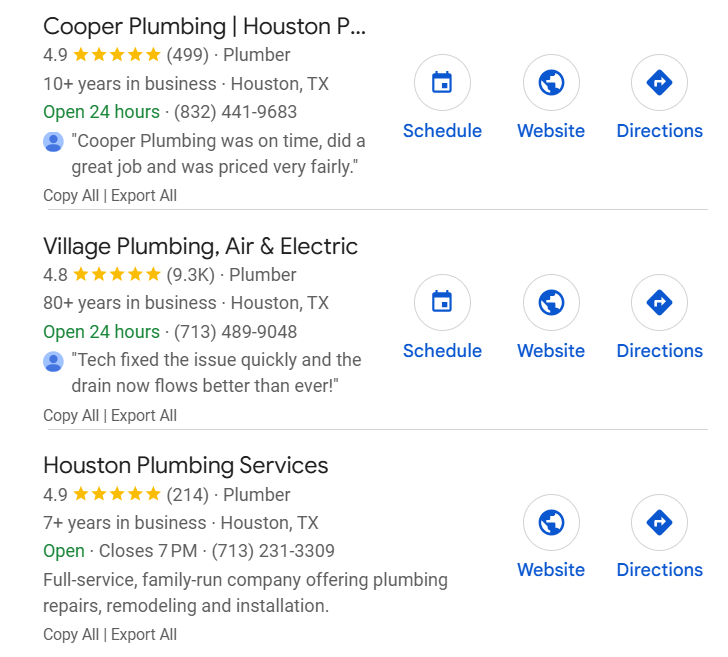Click Schedule calendar icon for Village Plumbing

pyautogui.click(x=442, y=303)
